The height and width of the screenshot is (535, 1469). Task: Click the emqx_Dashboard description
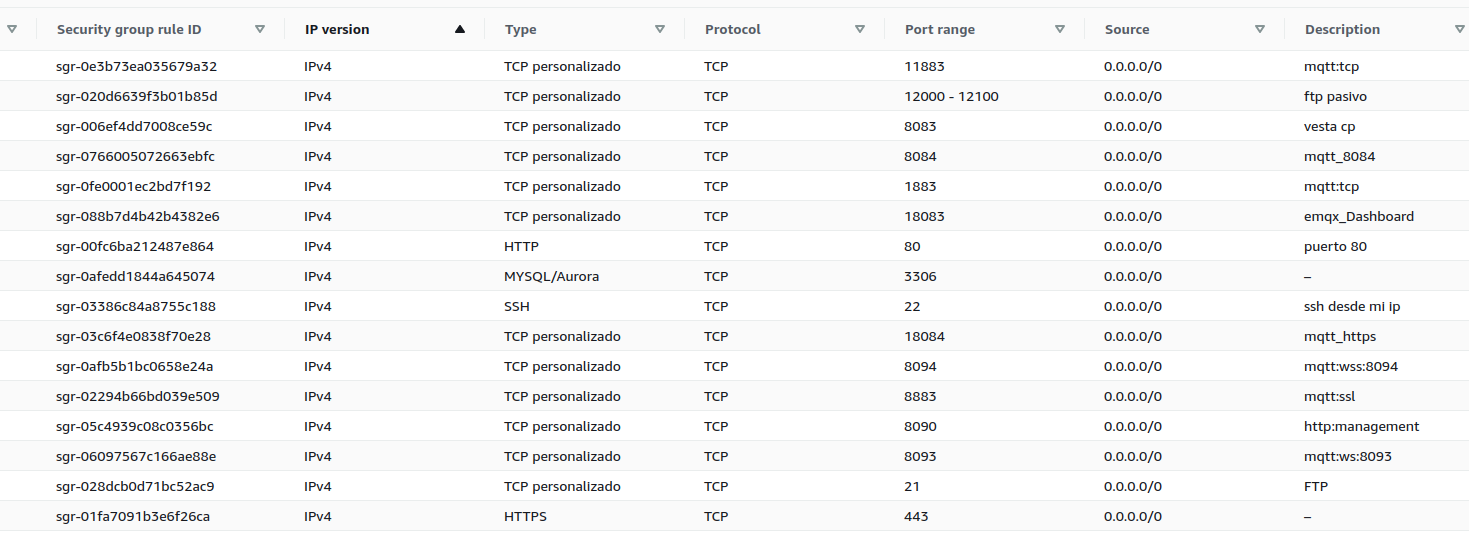point(1359,216)
